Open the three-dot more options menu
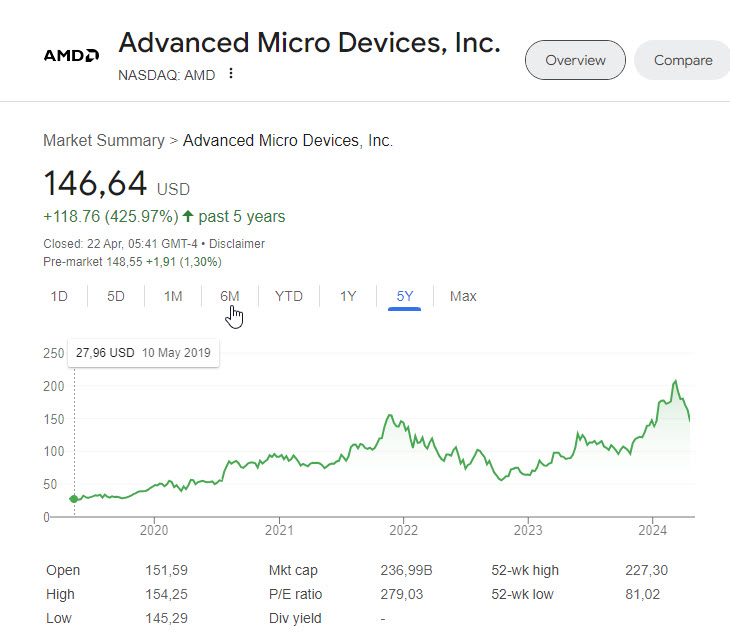Image resolution: width=730 pixels, height=642 pixels. click(x=231, y=73)
